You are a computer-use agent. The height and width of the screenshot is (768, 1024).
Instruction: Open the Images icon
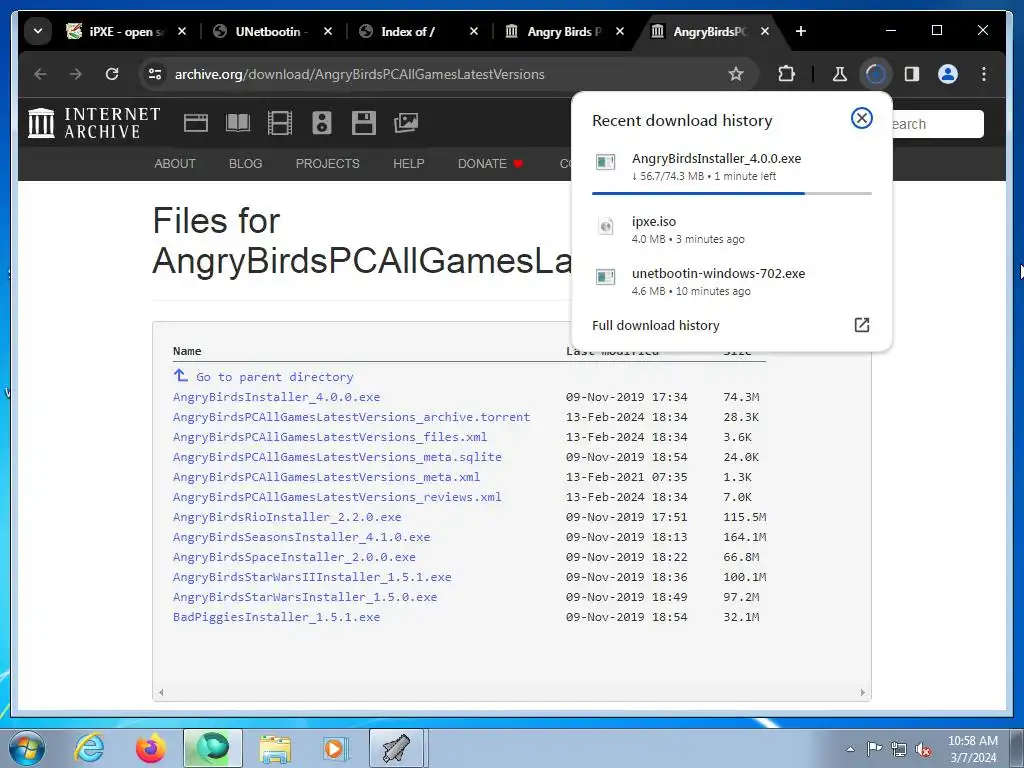[406, 123]
